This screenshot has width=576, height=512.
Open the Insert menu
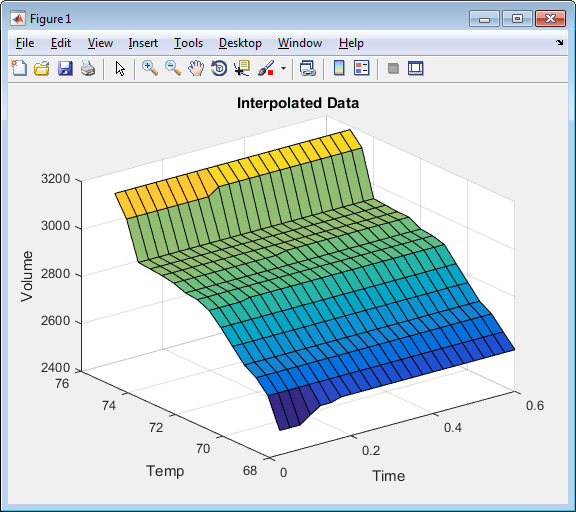143,43
